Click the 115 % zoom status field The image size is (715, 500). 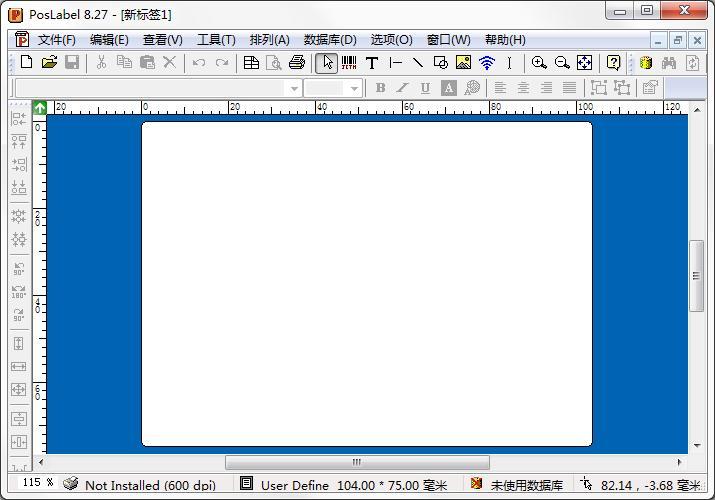(37, 483)
